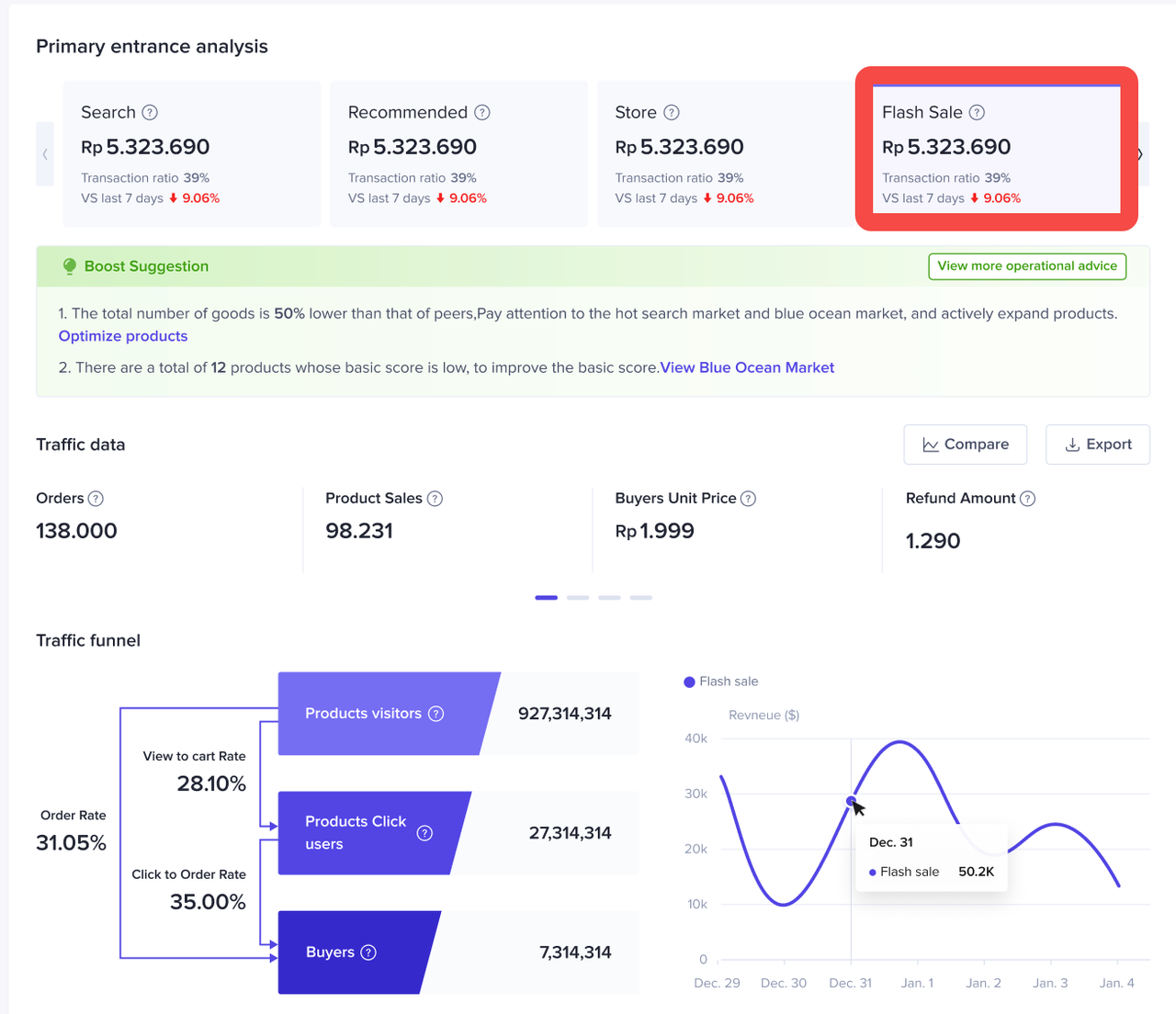The height and width of the screenshot is (1014, 1176).
Task: Toggle the Flash sale chart legend
Action: point(721,682)
